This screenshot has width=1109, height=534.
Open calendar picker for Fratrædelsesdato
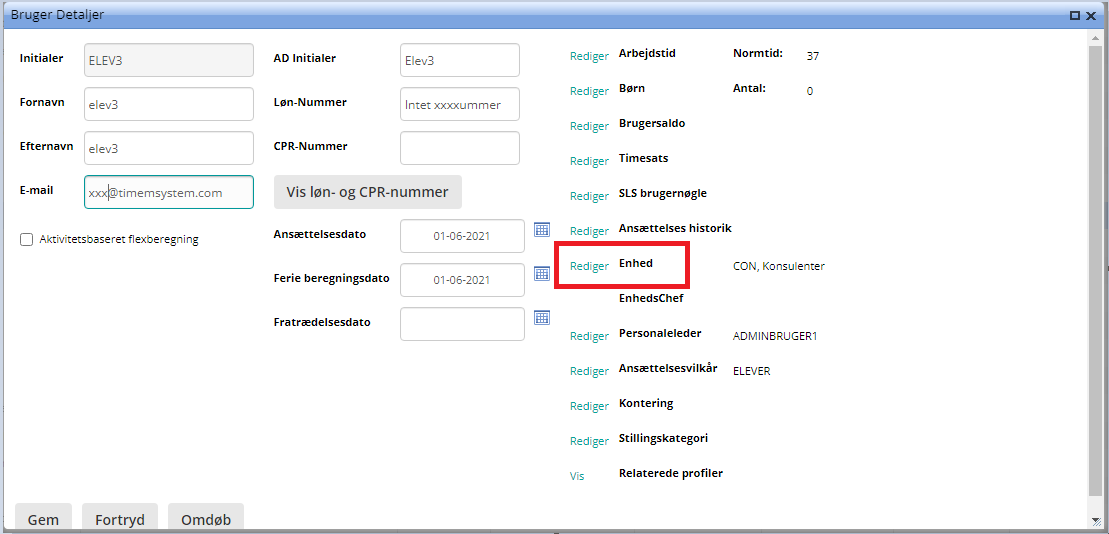point(542,317)
